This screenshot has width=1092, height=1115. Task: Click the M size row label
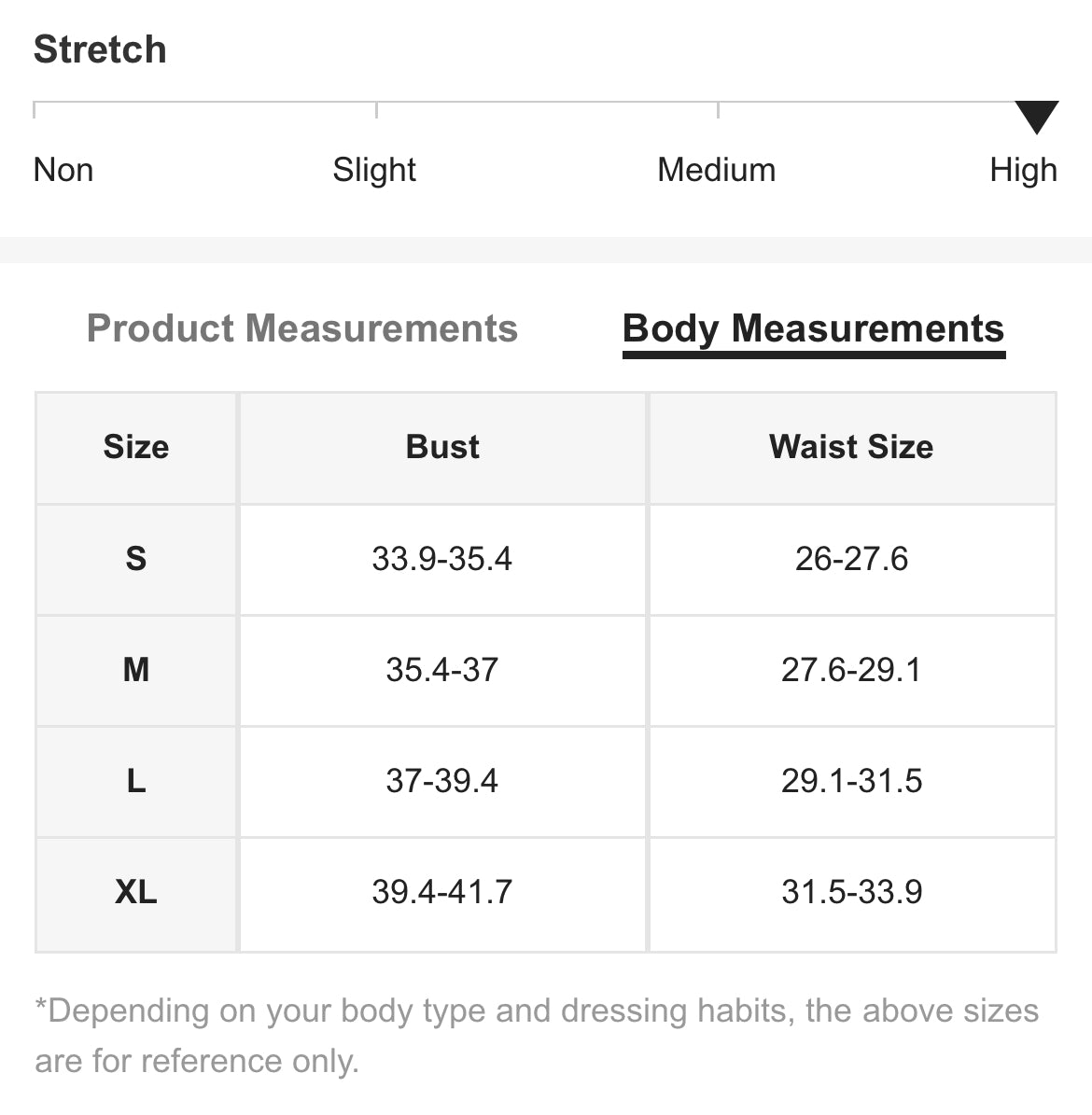[136, 670]
